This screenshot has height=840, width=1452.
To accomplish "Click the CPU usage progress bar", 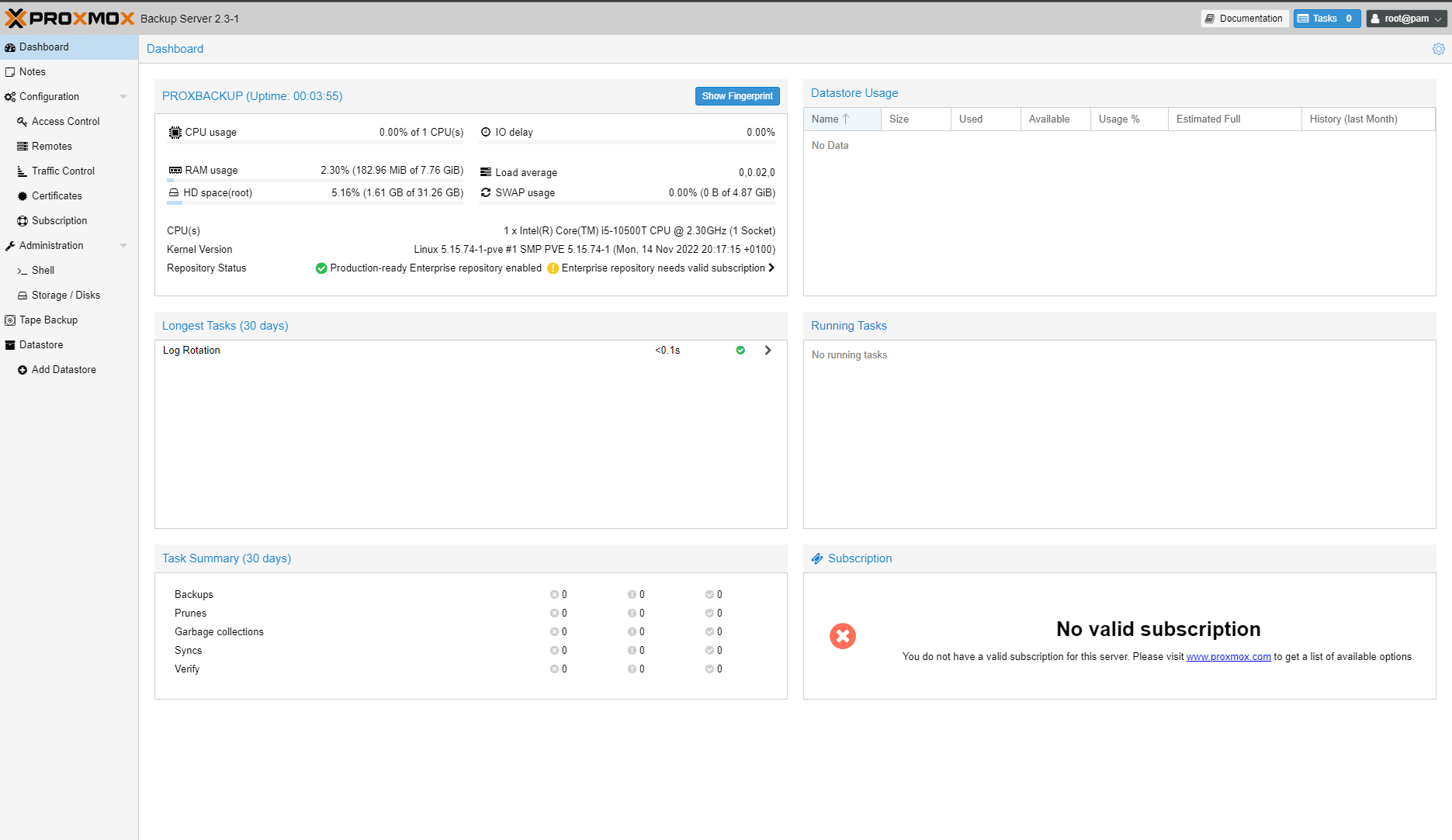I will 315,143.
